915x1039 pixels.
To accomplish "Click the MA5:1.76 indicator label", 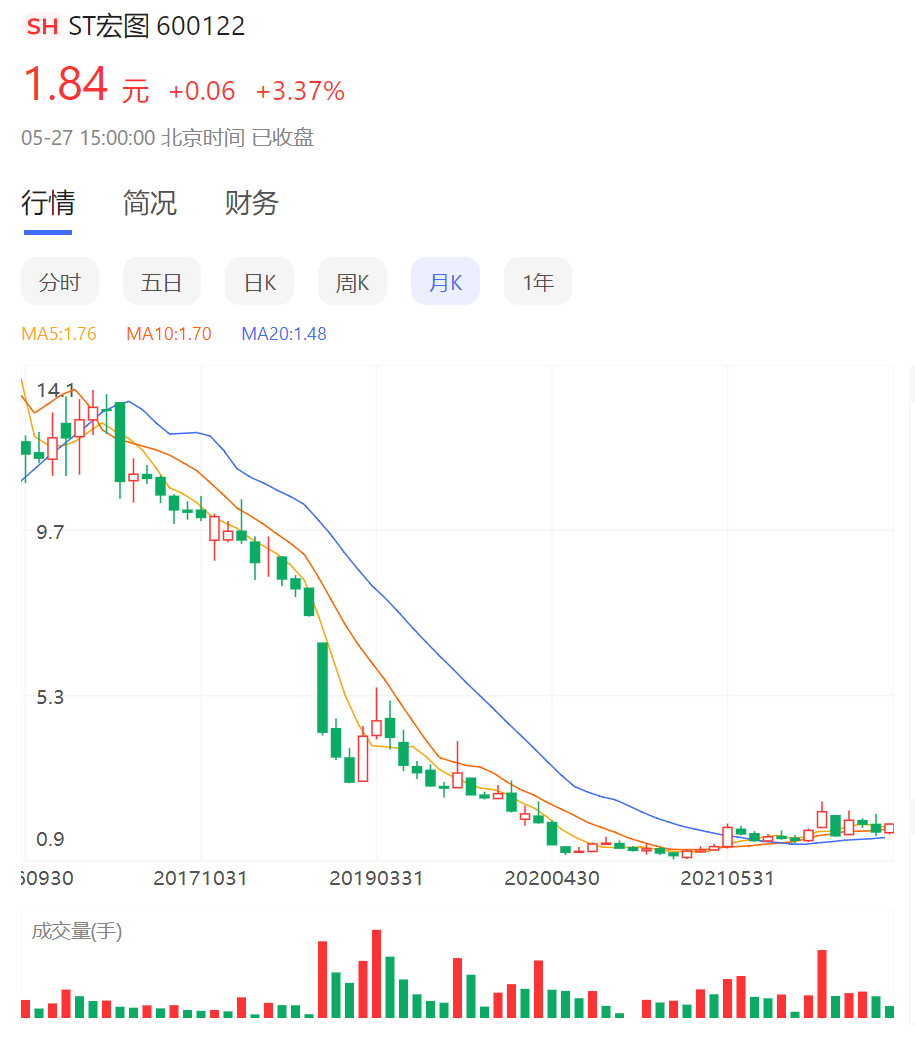I will click(x=59, y=334).
